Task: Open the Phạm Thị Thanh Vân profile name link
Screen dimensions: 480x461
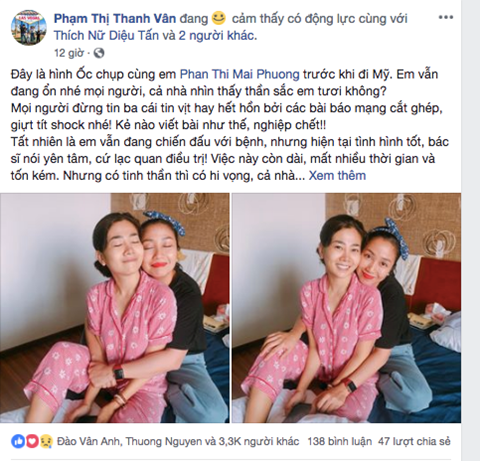Action: tap(115, 19)
